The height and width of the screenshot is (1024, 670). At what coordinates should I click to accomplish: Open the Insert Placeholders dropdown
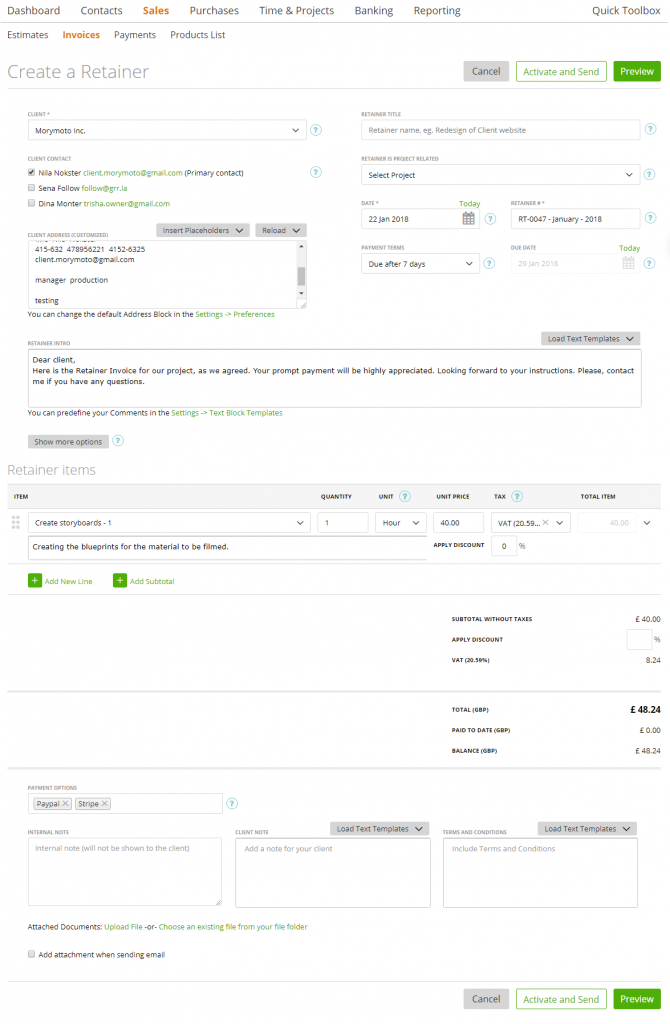[x=202, y=230]
